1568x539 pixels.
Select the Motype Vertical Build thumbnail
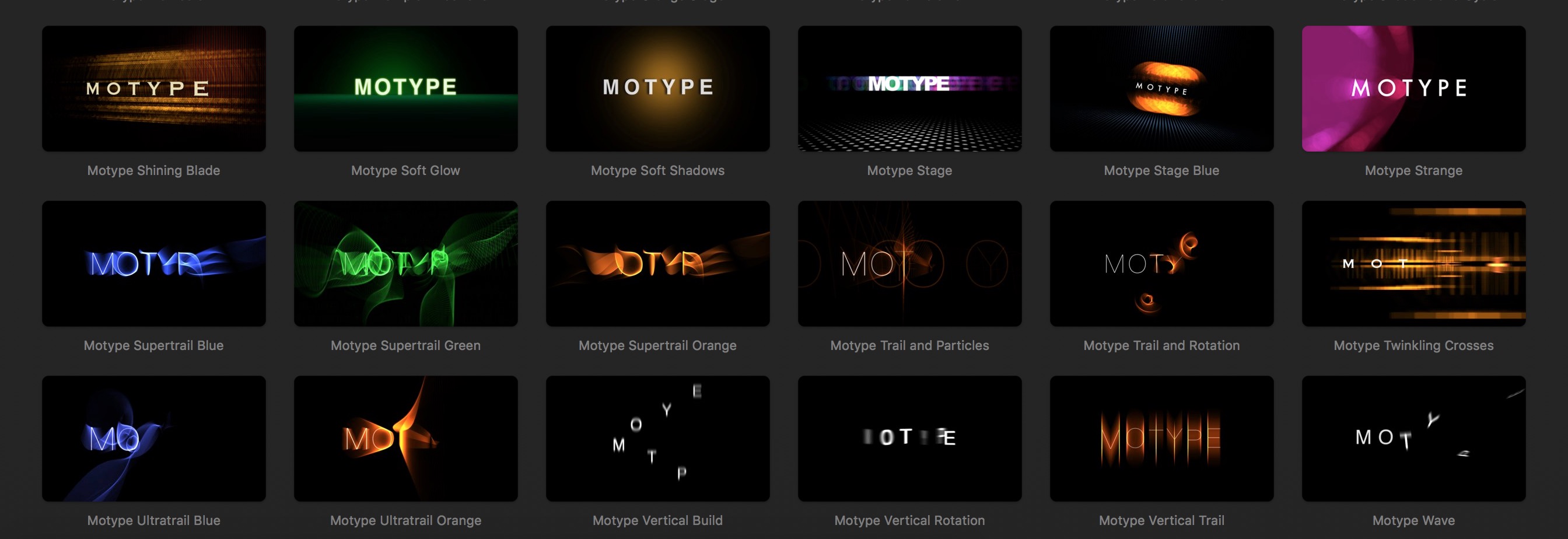(x=658, y=439)
